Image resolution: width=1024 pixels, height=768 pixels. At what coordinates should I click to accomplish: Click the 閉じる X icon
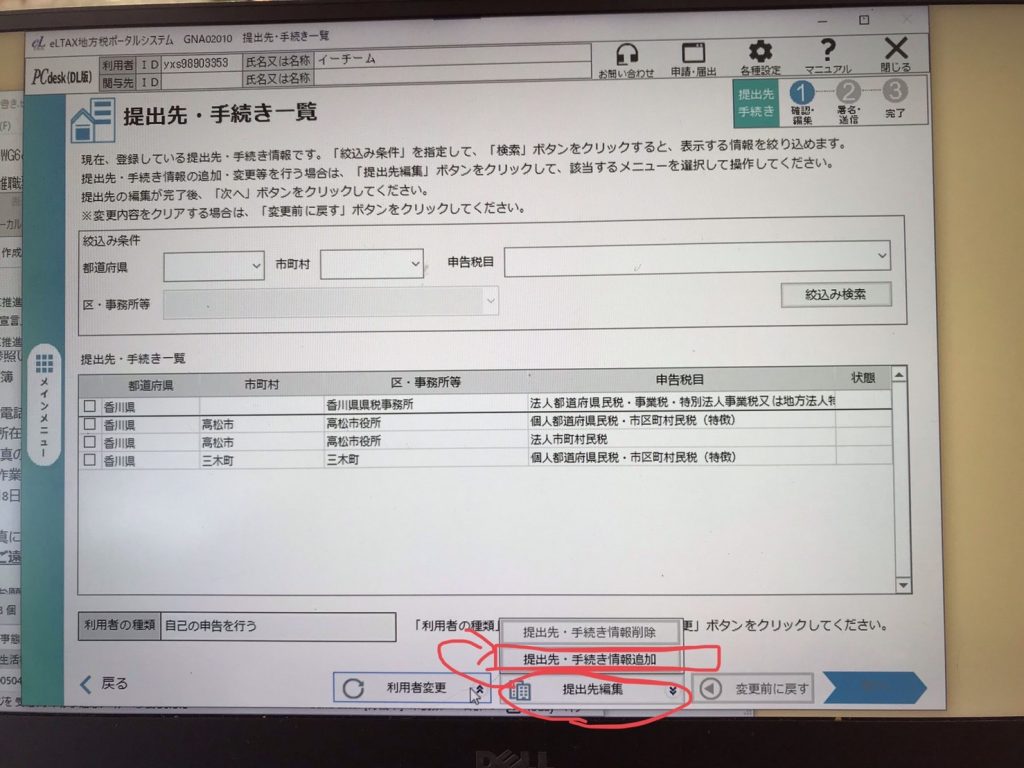tap(895, 54)
